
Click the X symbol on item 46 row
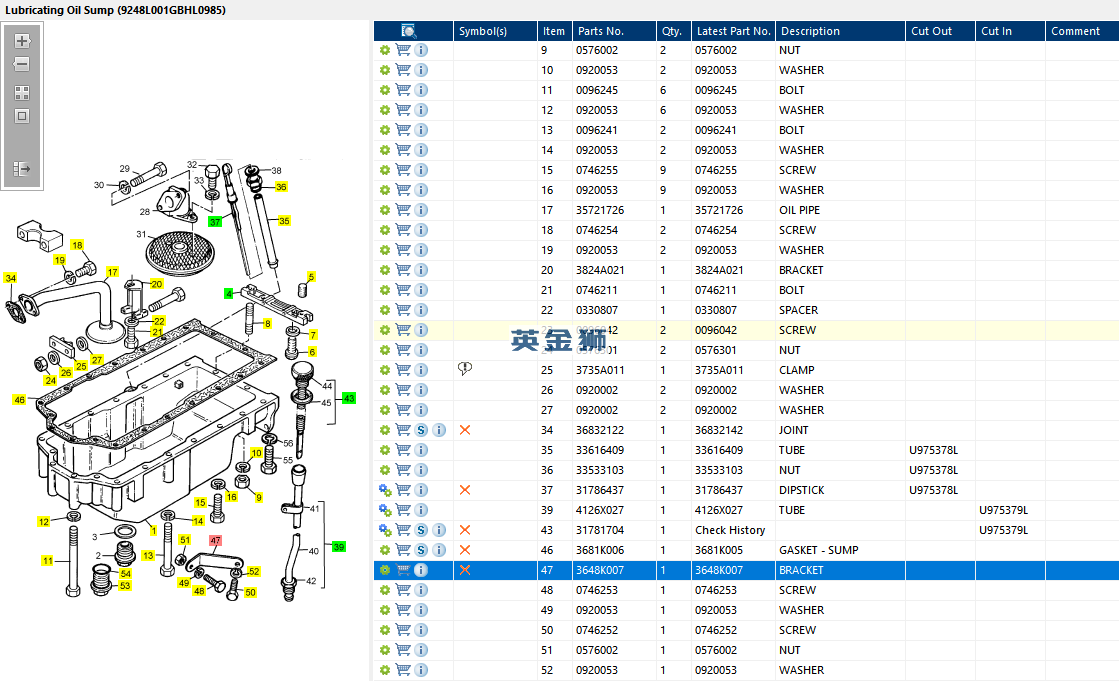coord(464,550)
